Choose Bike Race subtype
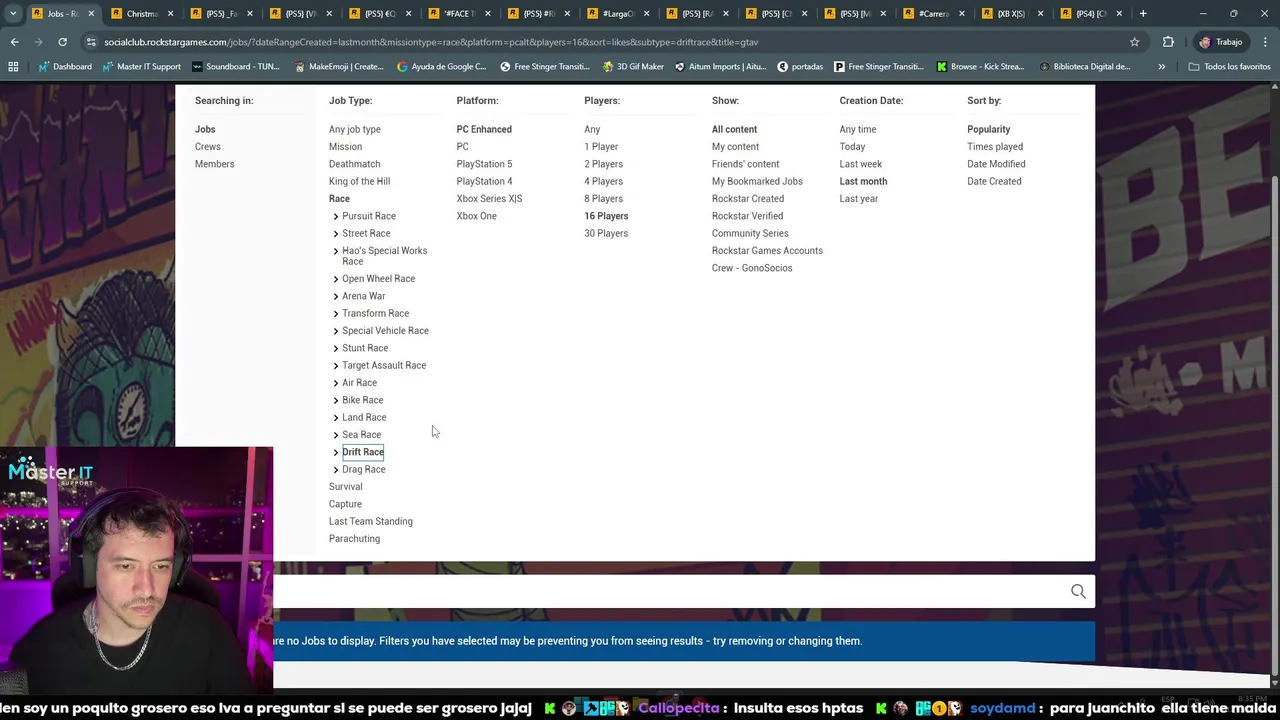The width and height of the screenshot is (1280, 720). click(x=362, y=400)
